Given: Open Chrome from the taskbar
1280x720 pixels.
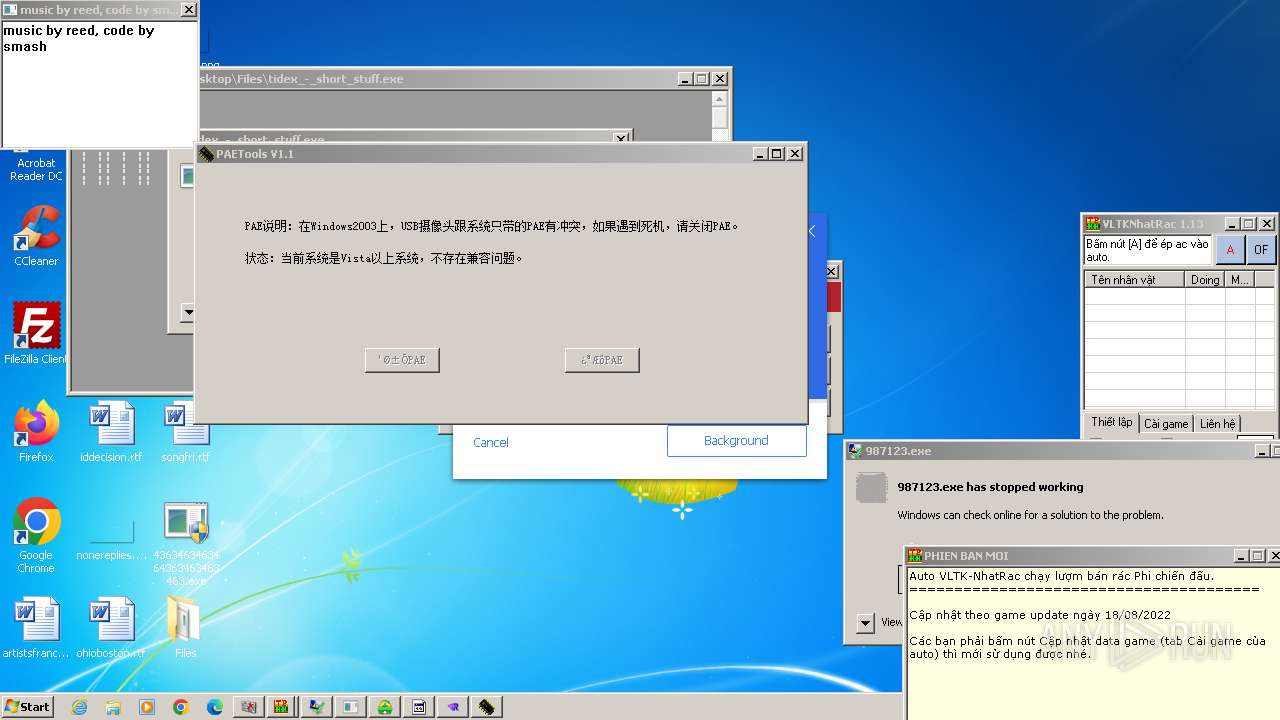Looking at the screenshot, I should tap(181, 707).
